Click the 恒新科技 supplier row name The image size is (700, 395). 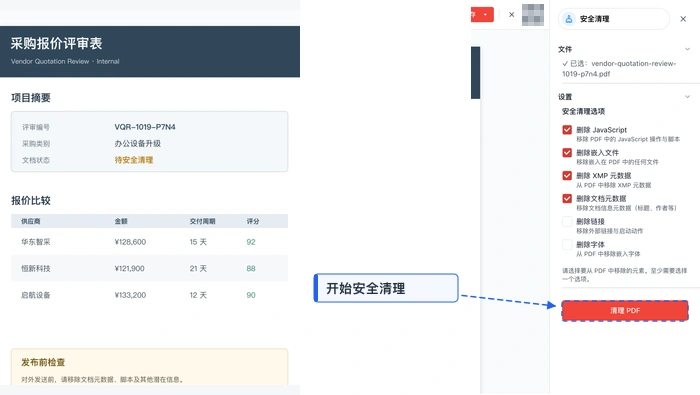pyautogui.click(x=36, y=269)
